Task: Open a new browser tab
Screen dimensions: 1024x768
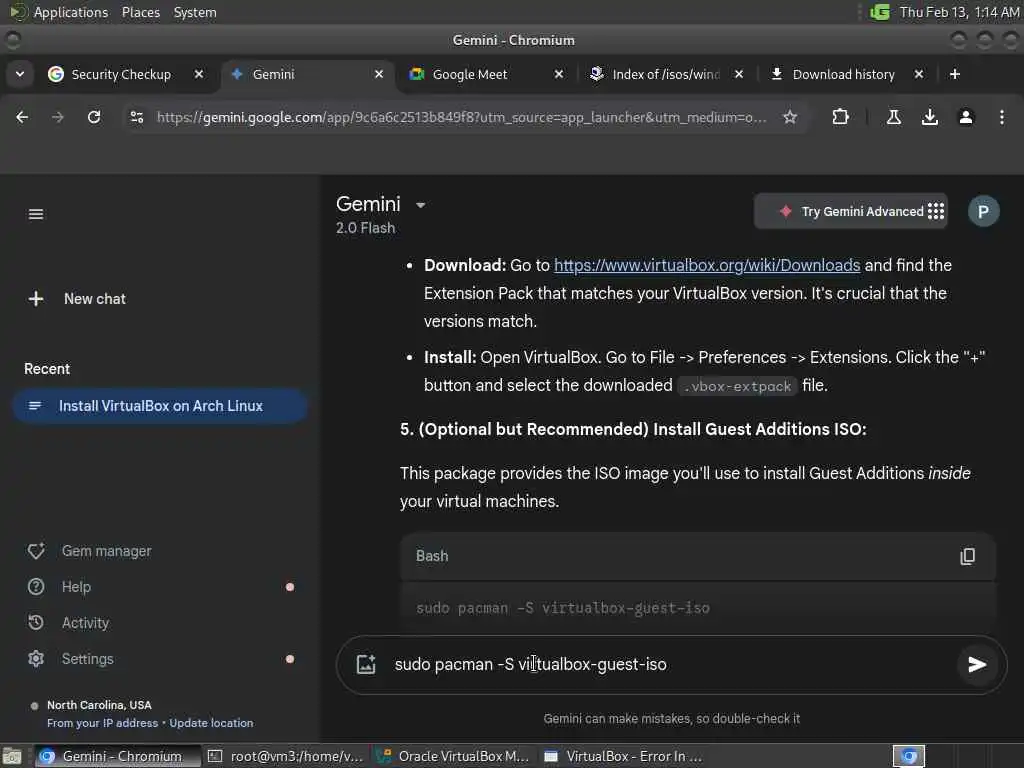Action: click(x=954, y=74)
